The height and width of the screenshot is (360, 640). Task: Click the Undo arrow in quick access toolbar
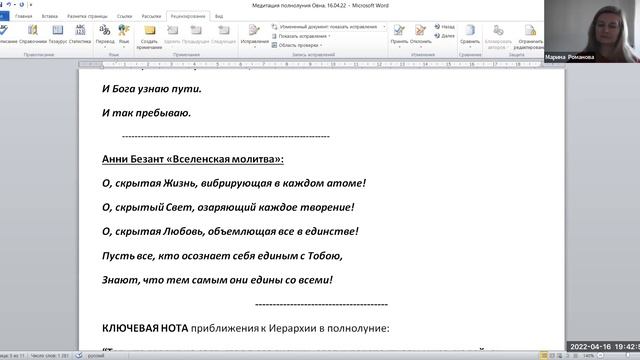click(8, 4)
